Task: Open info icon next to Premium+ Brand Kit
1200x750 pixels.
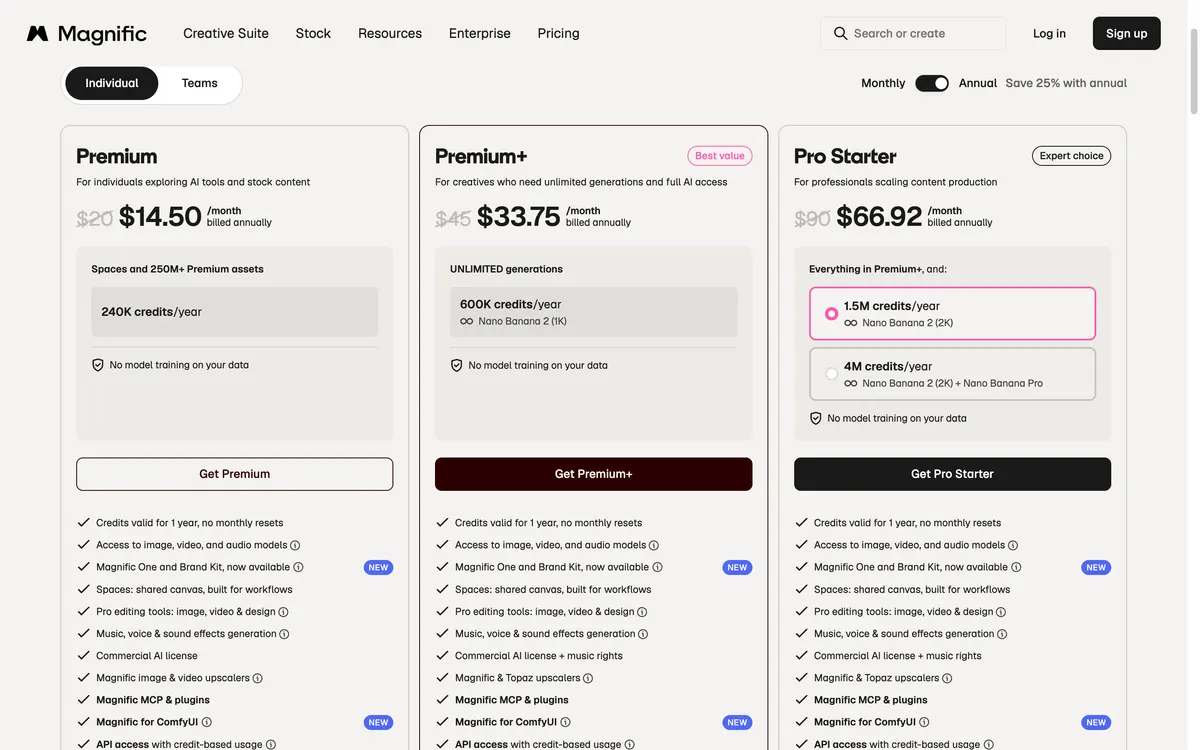Action: (x=657, y=567)
